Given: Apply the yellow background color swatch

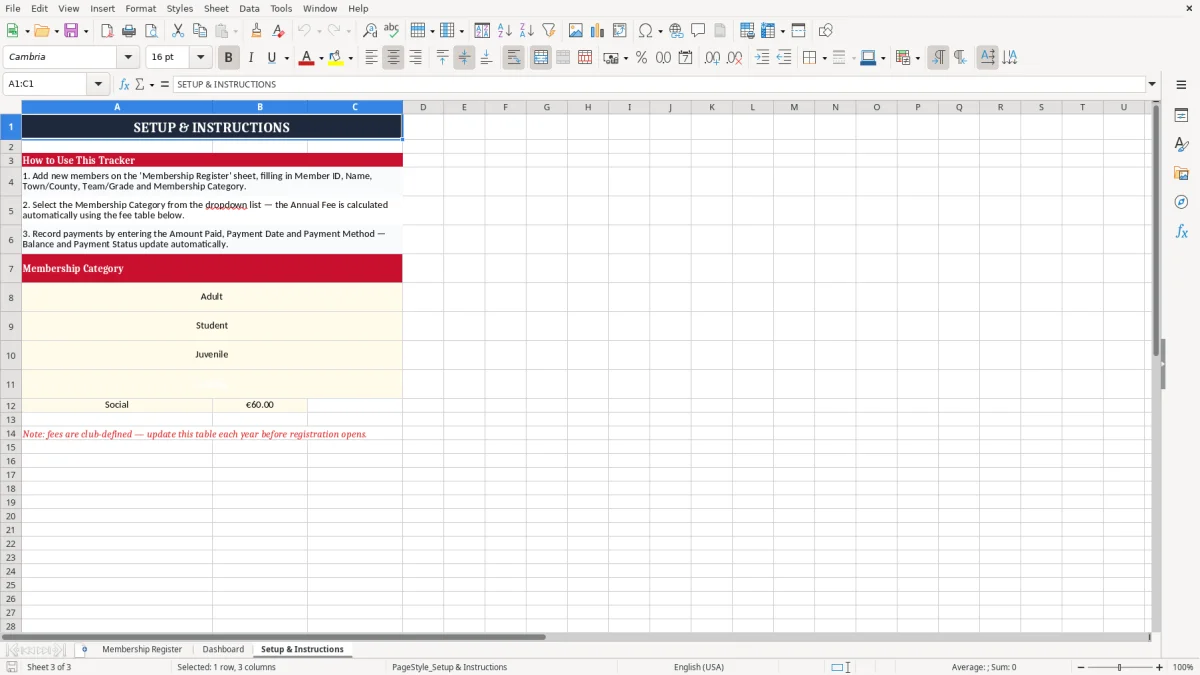Looking at the screenshot, I should coord(336,58).
